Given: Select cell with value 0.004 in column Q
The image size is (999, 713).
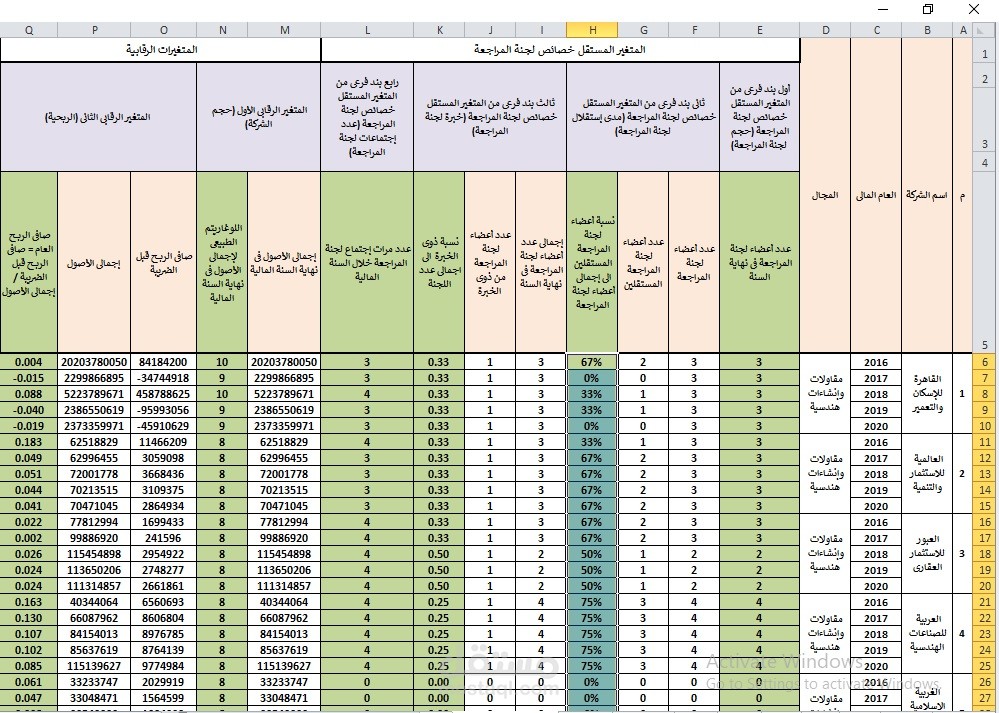Looking at the screenshot, I should click(x=29, y=362).
